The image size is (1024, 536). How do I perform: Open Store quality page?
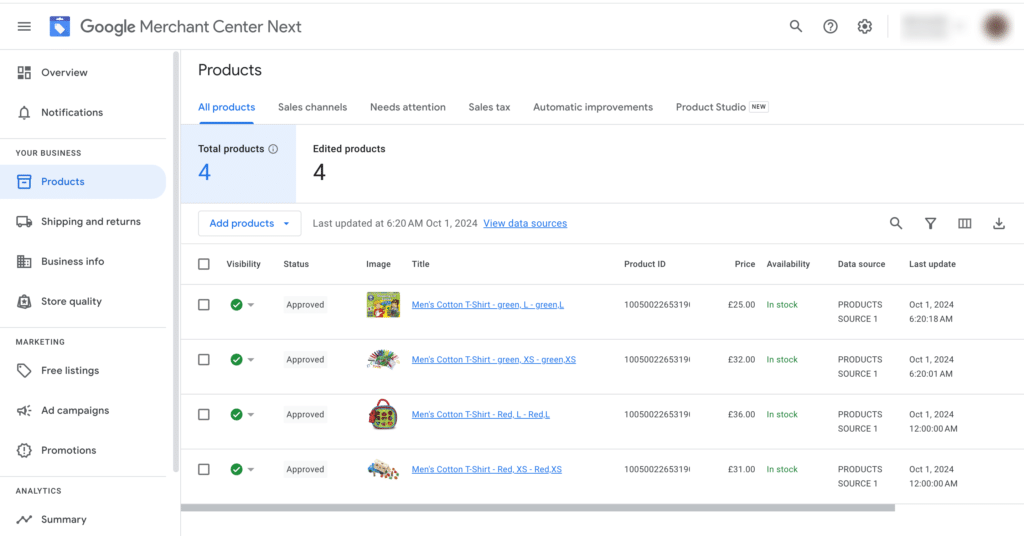(71, 301)
